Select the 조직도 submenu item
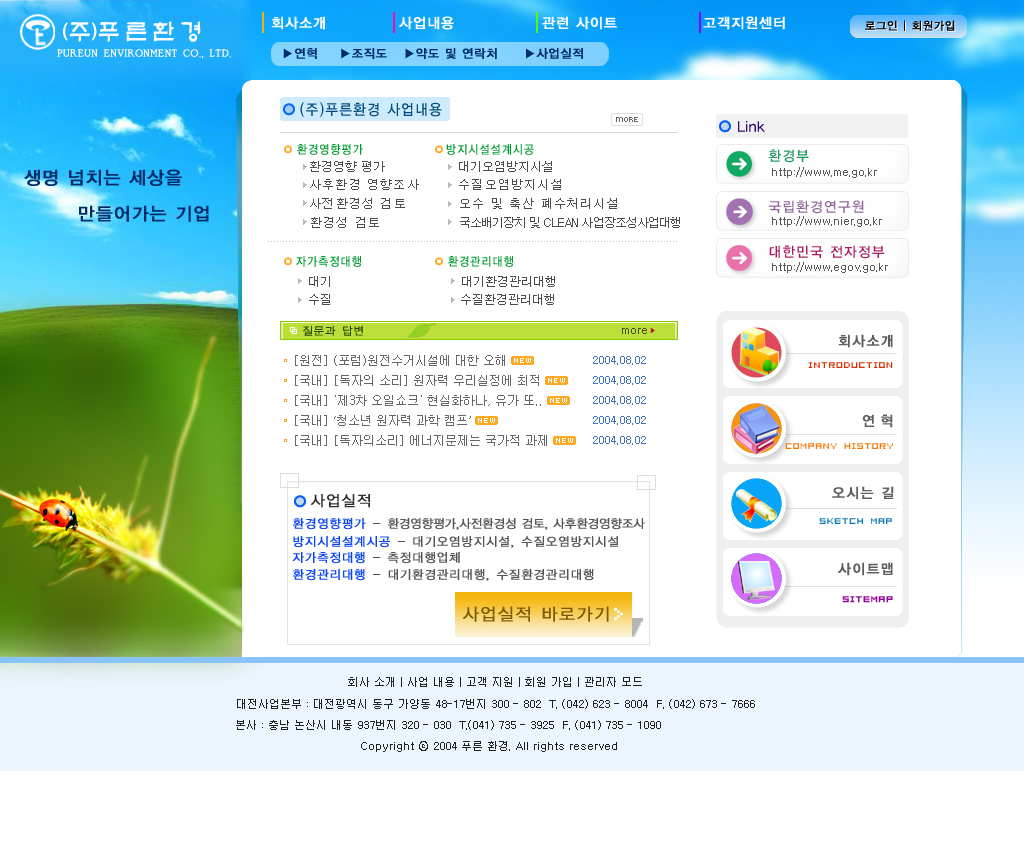The width and height of the screenshot is (1024, 864). (x=363, y=54)
